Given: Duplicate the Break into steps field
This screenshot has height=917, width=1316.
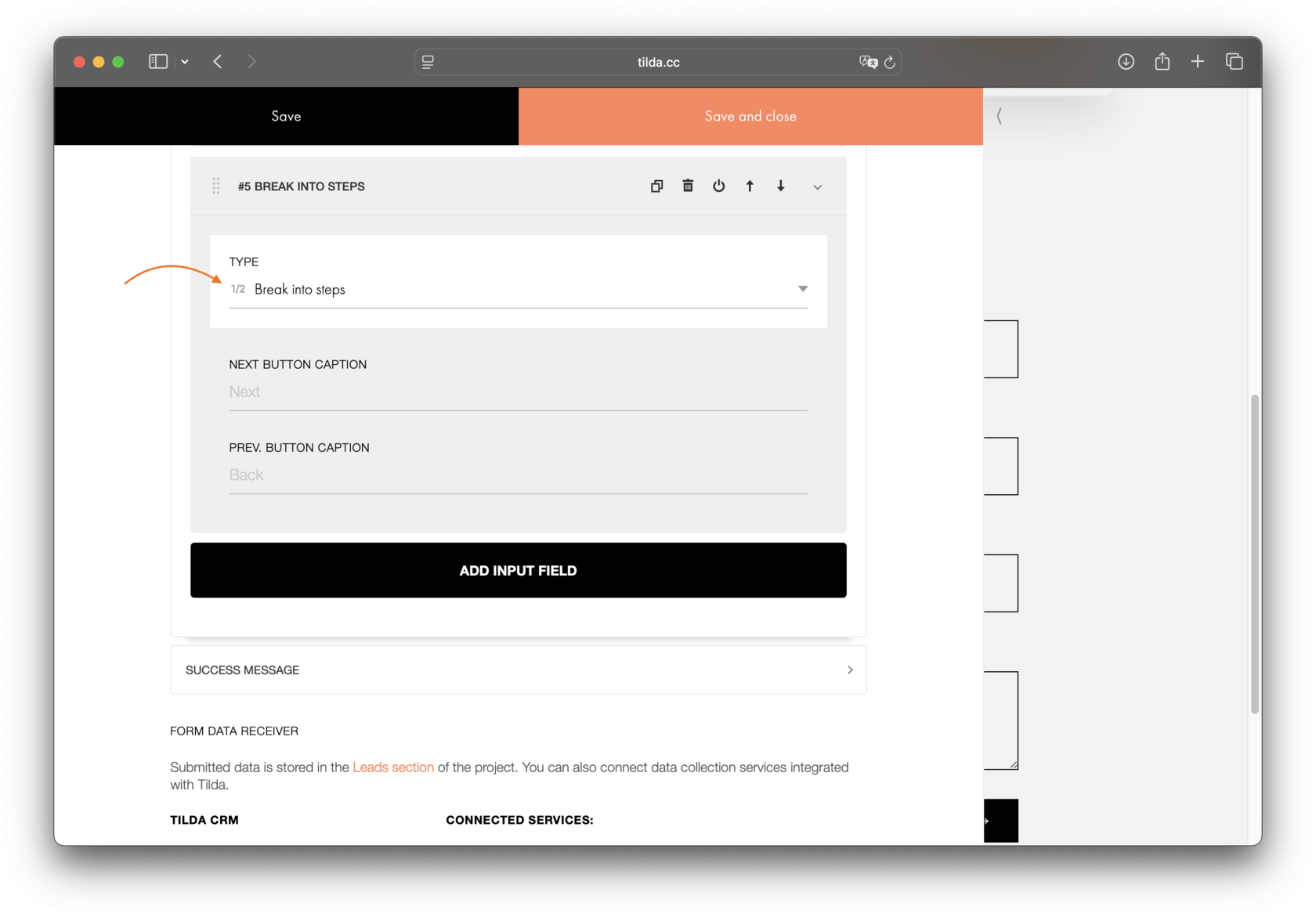Looking at the screenshot, I should coord(656,186).
